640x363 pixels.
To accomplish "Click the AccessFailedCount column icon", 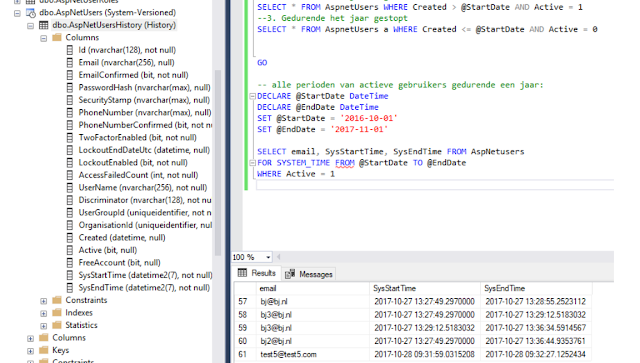I will (x=70, y=175).
